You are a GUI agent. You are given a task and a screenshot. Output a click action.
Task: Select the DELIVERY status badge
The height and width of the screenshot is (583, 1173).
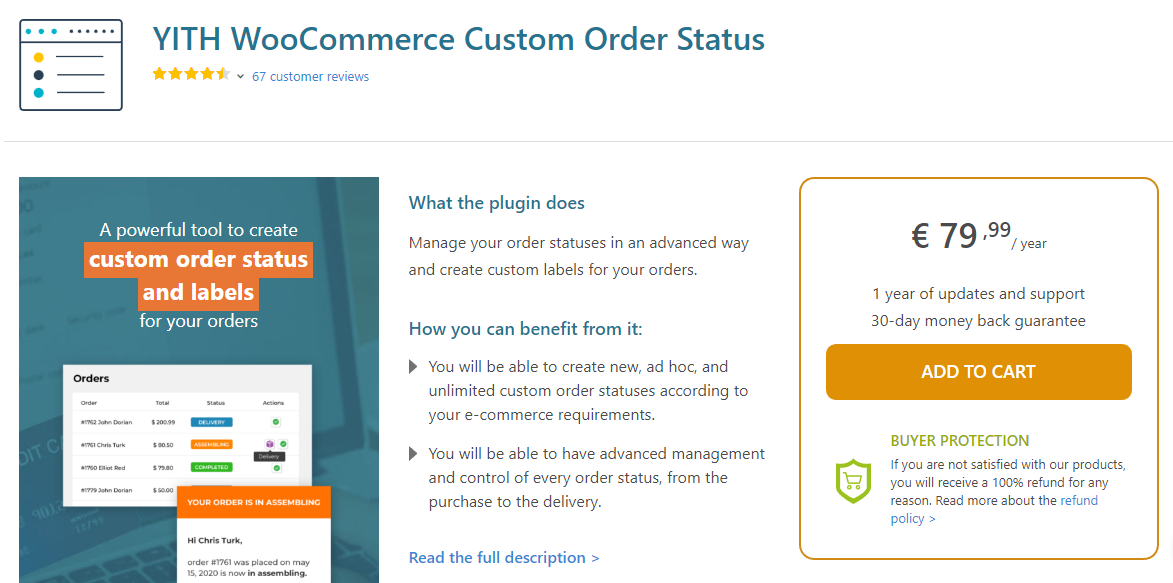pyautogui.click(x=212, y=422)
